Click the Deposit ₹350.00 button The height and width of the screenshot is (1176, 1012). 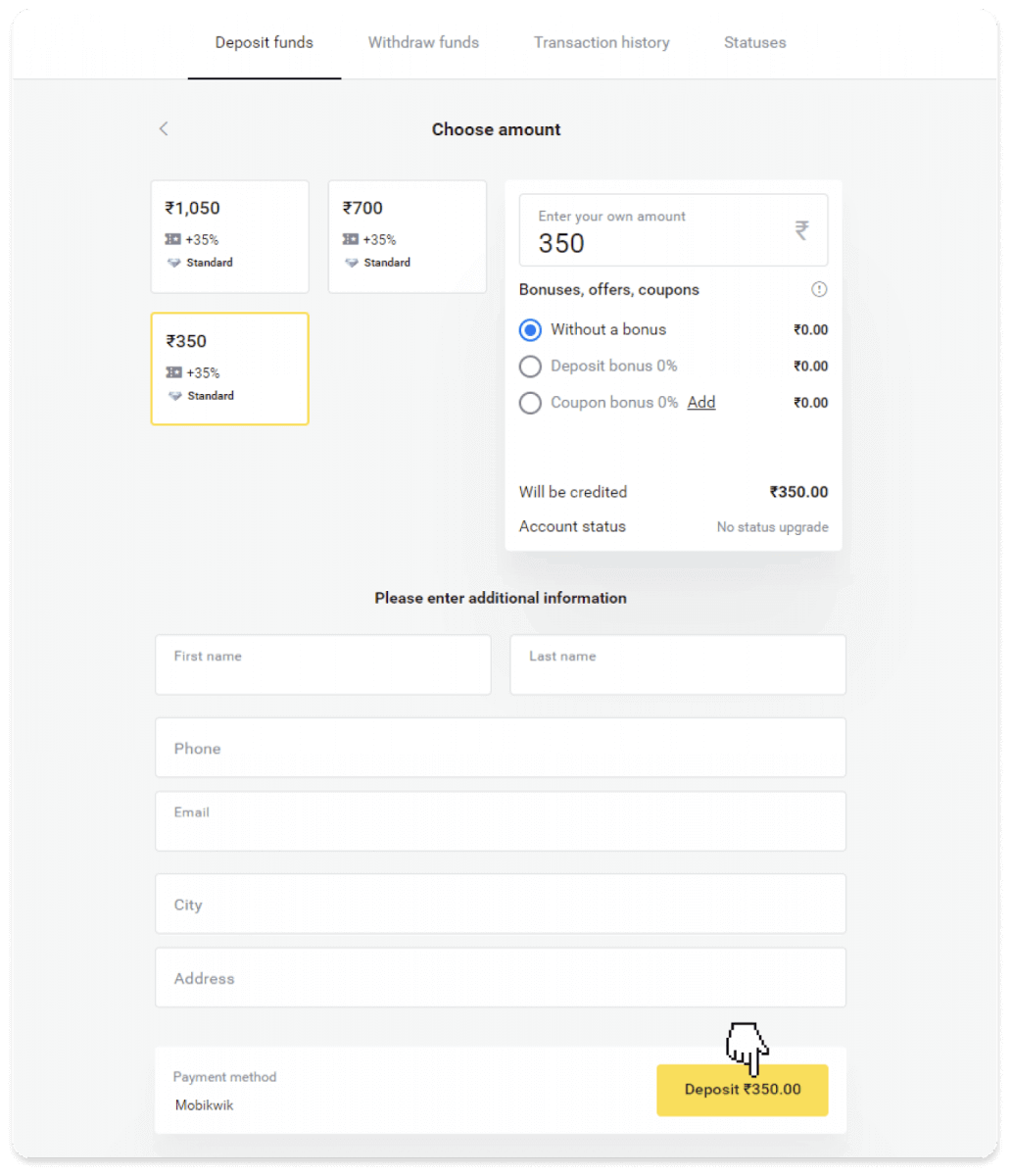[743, 1090]
